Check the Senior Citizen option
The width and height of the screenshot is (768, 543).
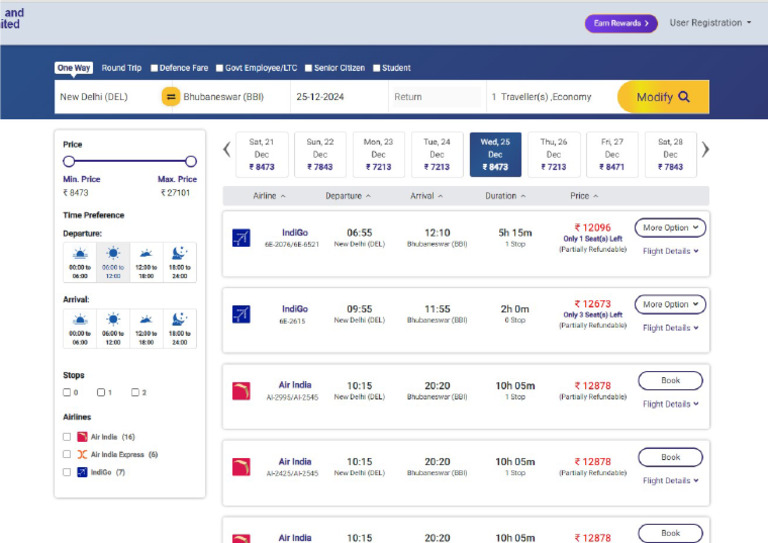(309, 69)
